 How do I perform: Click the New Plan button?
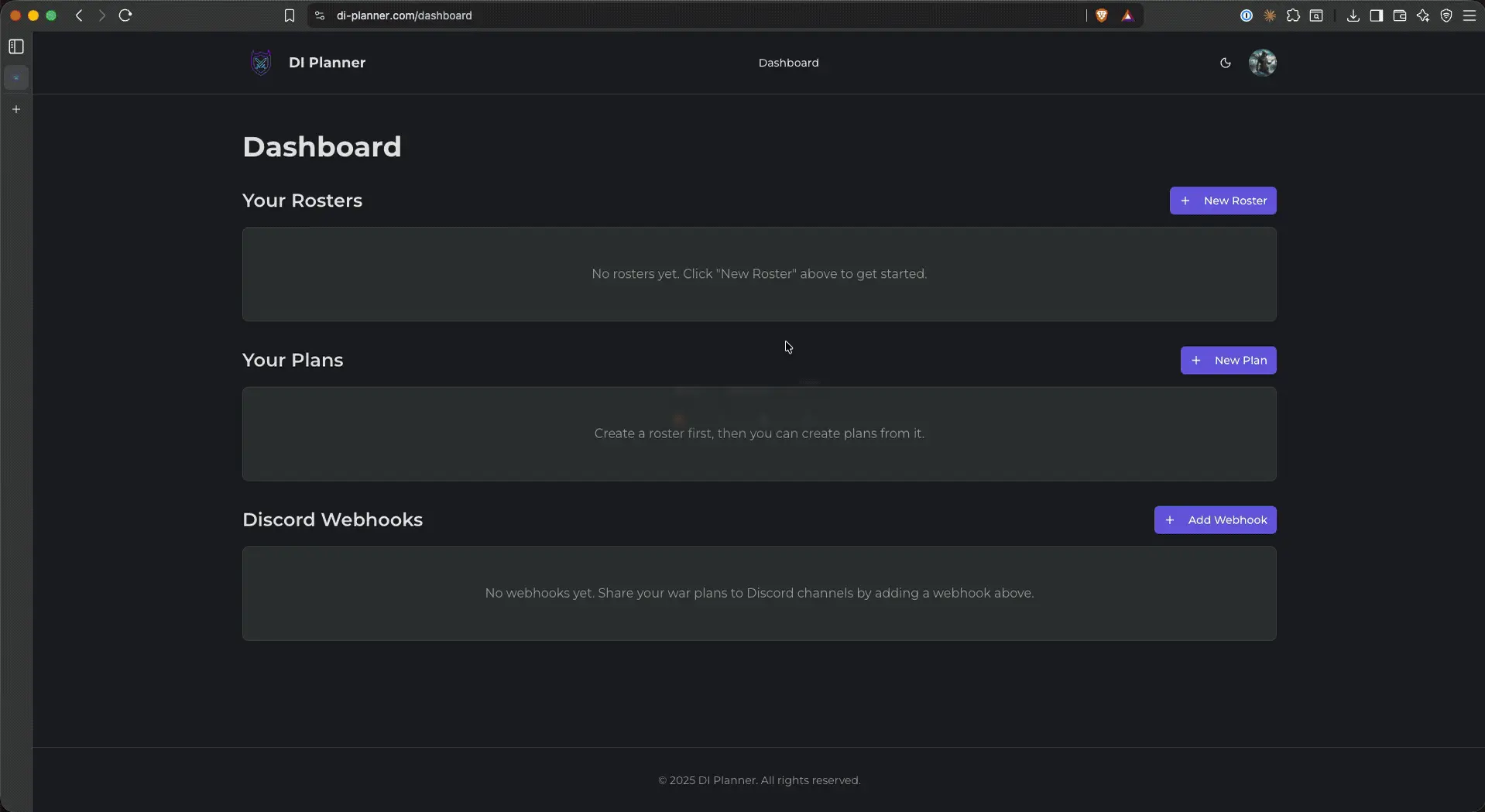[x=1228, y=360]
